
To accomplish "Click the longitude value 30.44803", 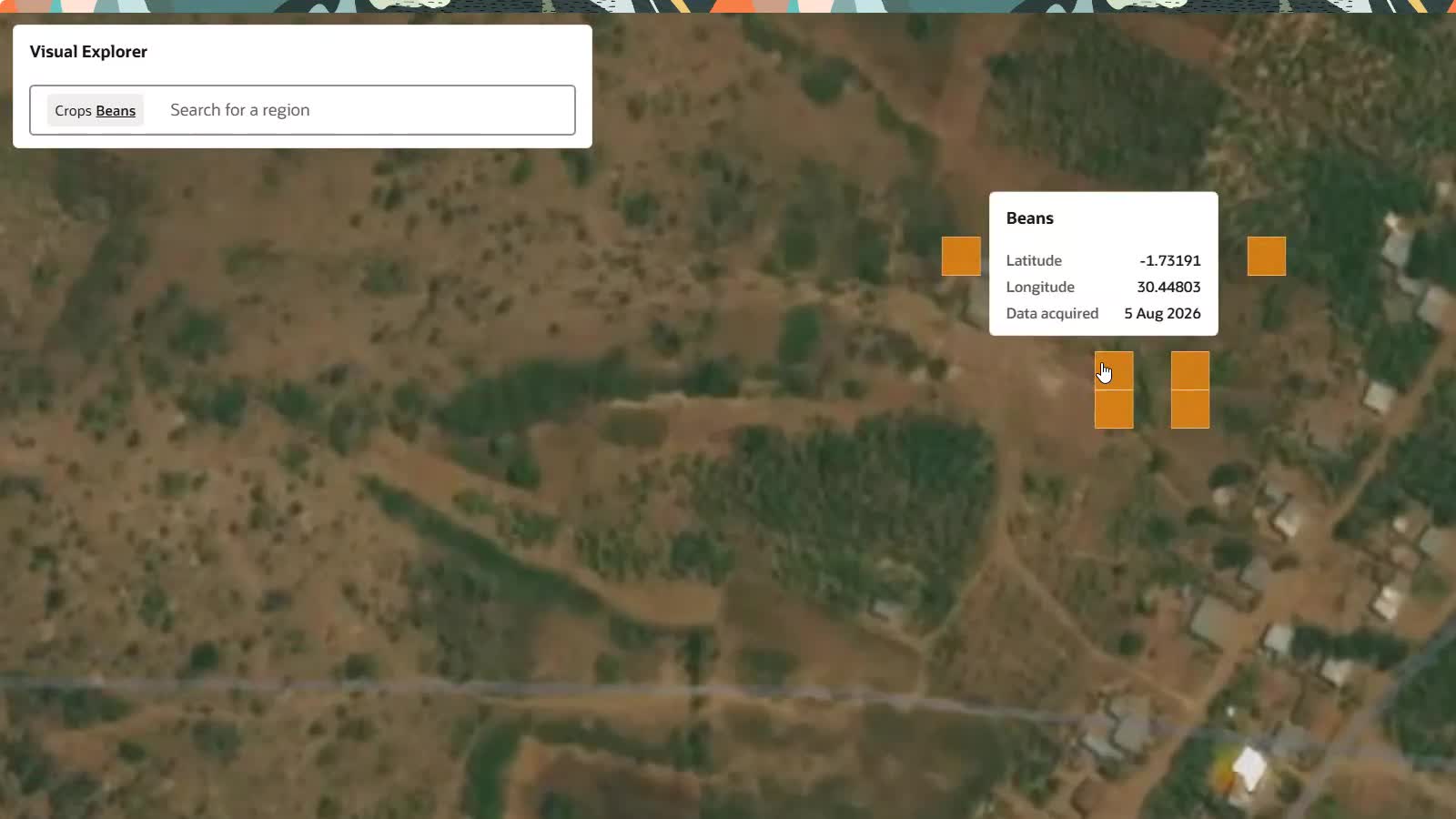I will pyautogui.click(x=1168, y=287).
